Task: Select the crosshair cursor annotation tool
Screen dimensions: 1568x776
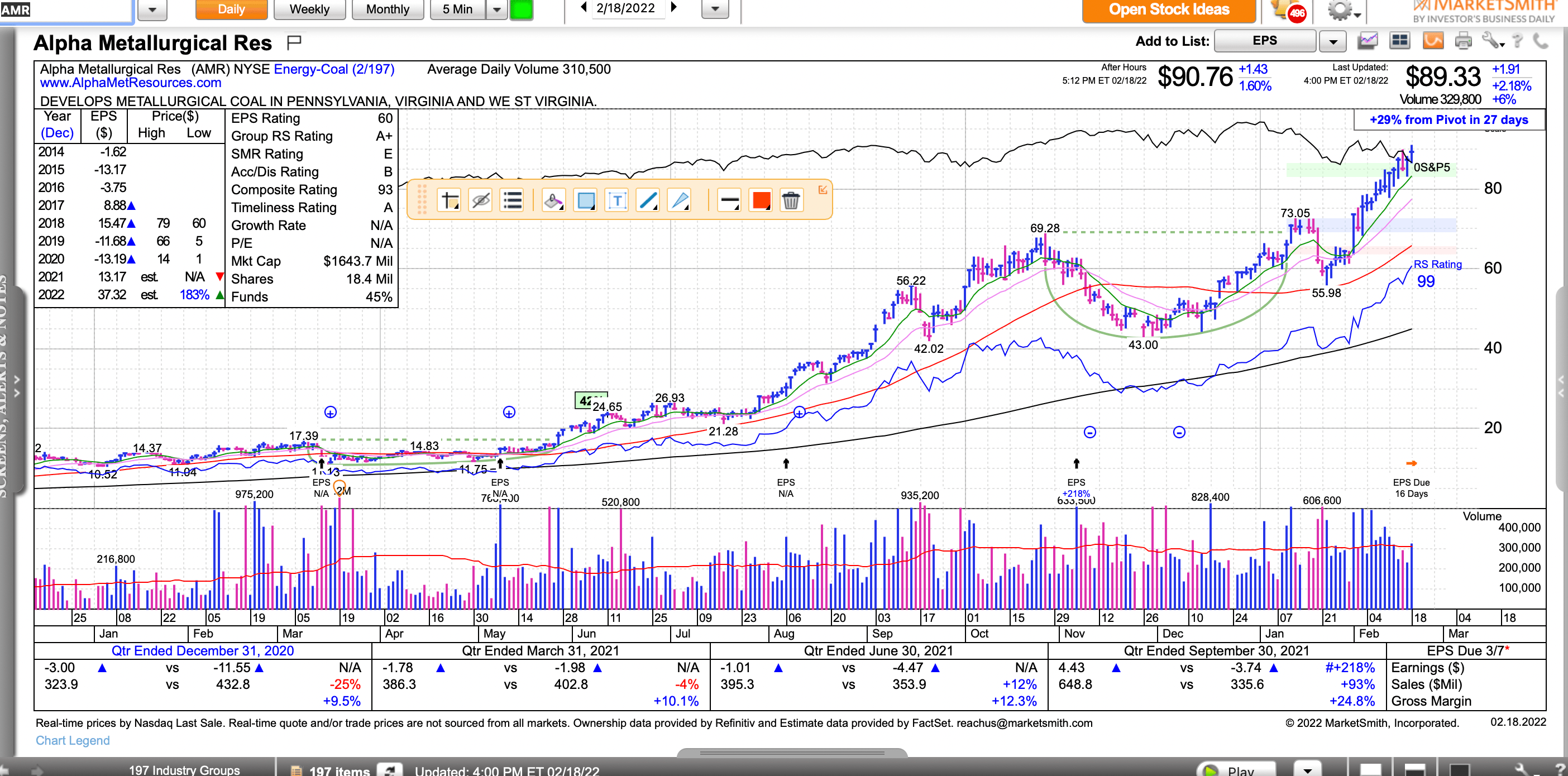Action: 449,200
